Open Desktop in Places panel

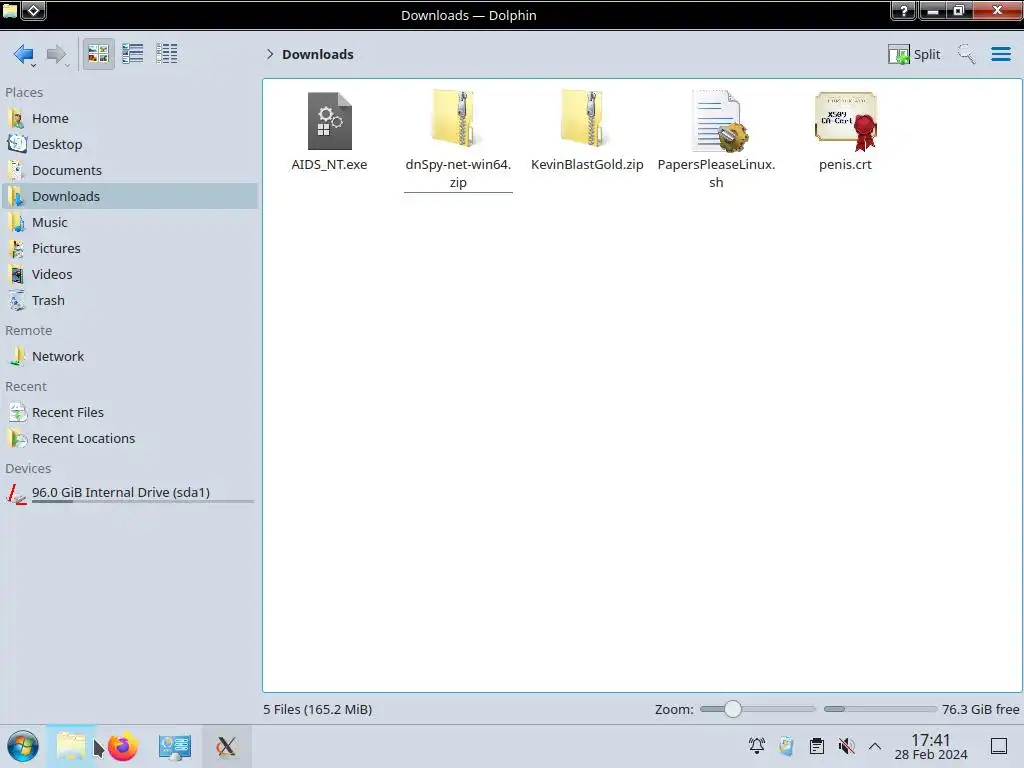click(x=129, y=144)
